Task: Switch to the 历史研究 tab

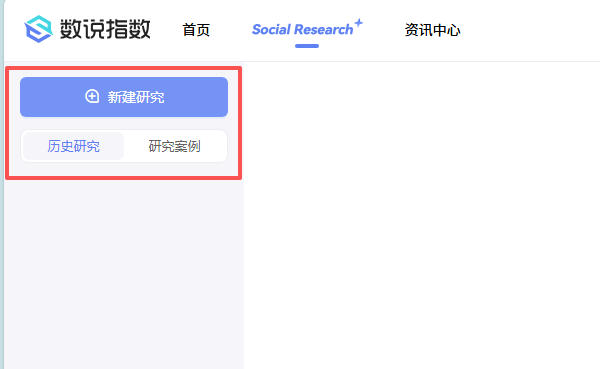Action: pyautogui.click(x=73, y=146)
